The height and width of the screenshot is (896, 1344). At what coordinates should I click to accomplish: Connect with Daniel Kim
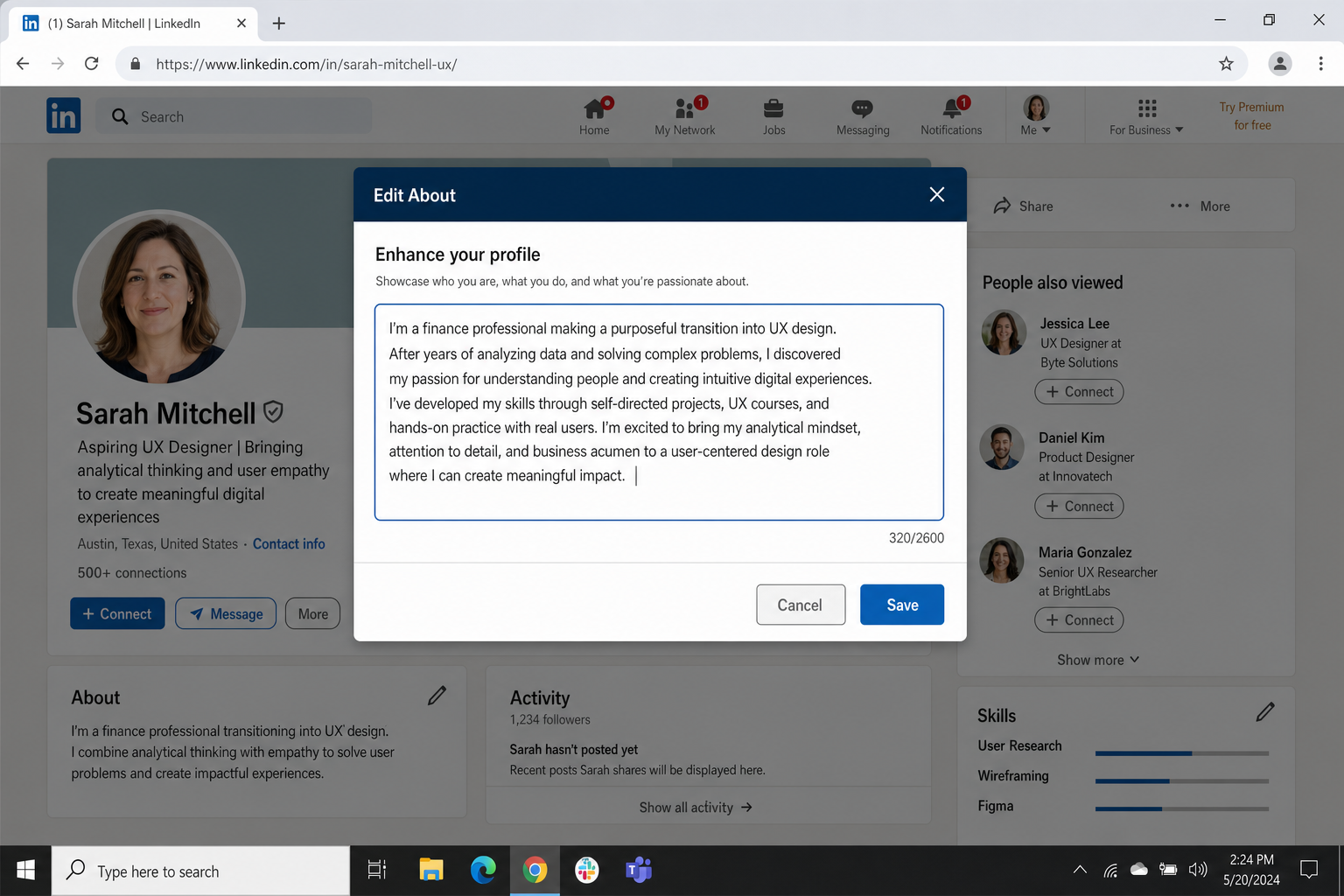pyautogui.click(x=1079, y=506)
